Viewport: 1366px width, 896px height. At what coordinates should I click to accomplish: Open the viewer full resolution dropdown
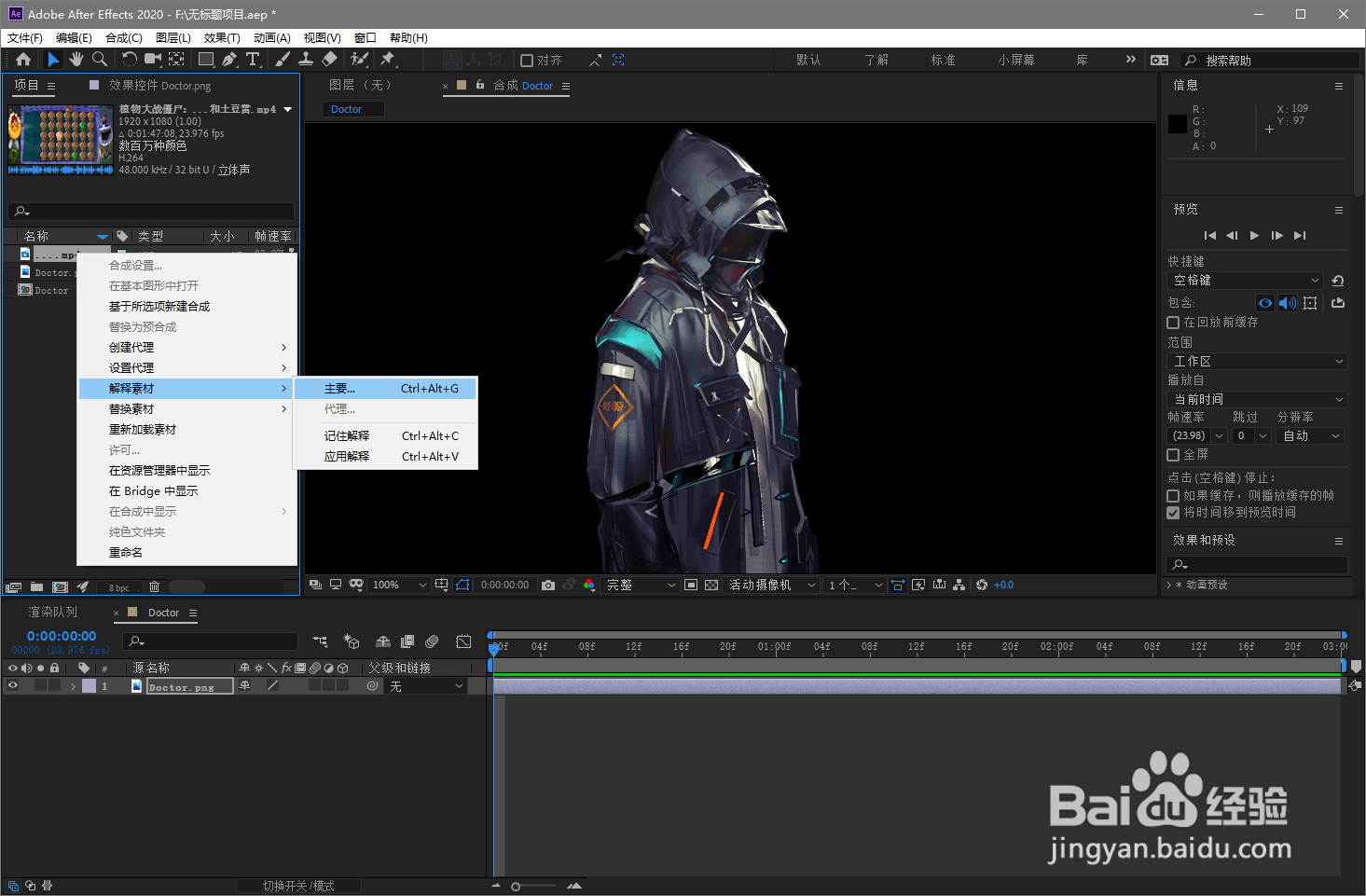[x=641, y=585]
